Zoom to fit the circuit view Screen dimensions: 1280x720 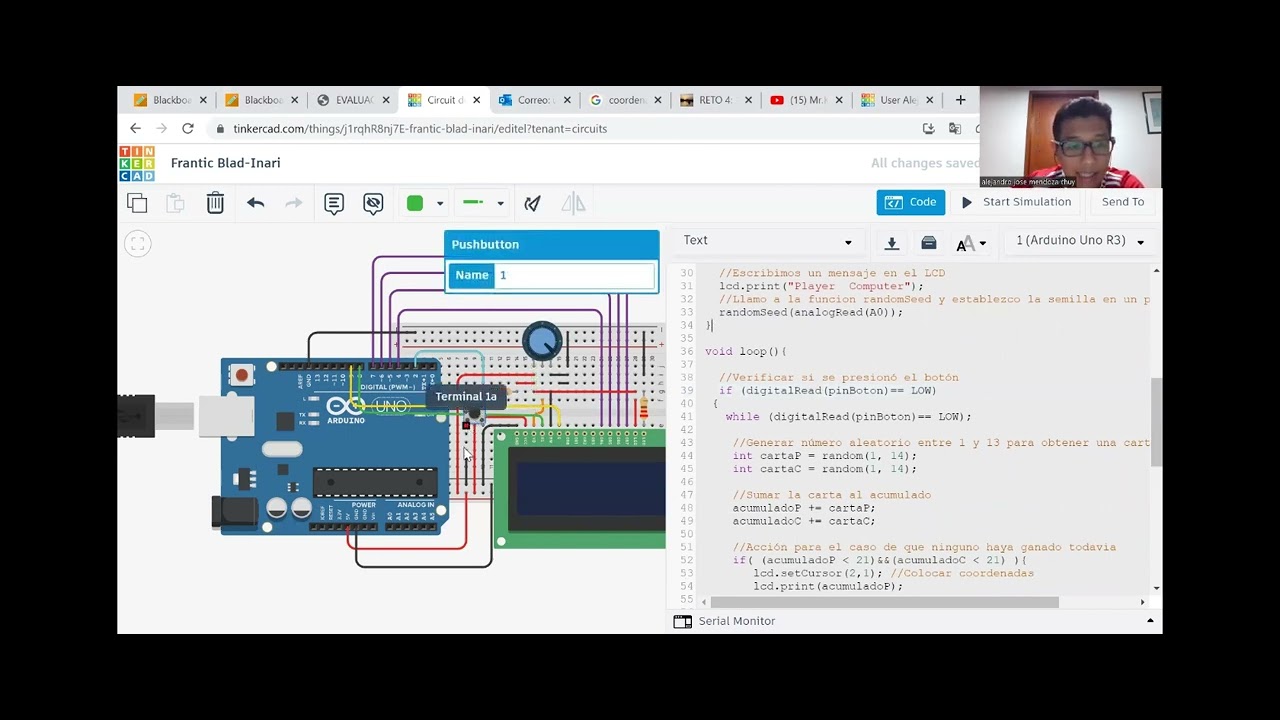138,244
